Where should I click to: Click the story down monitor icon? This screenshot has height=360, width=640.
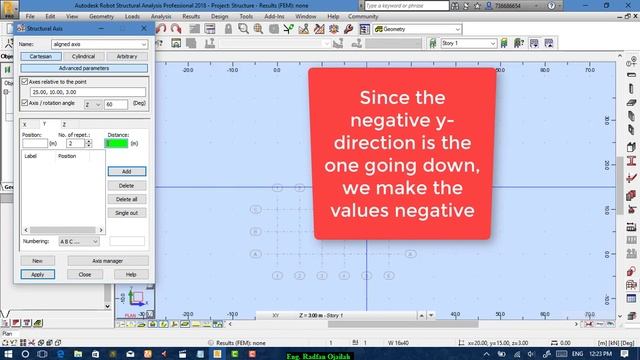point(534,43)
